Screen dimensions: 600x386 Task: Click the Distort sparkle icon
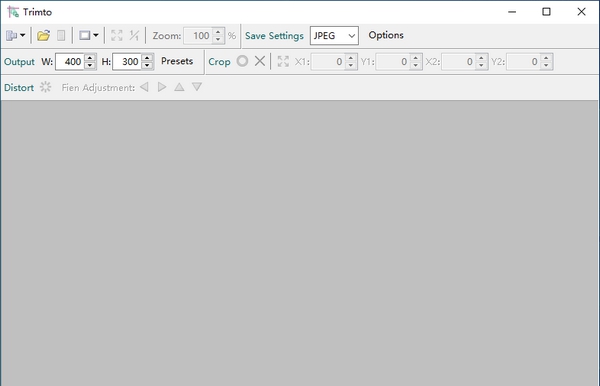tap(46, 87)
